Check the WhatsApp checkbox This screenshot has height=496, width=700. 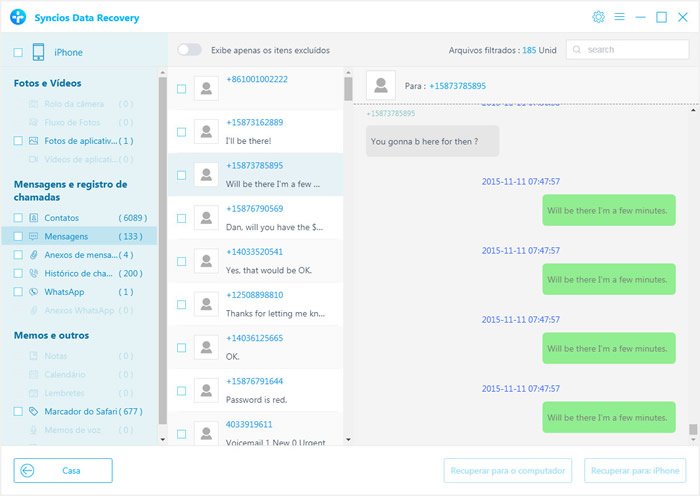(x=18, y=292)
